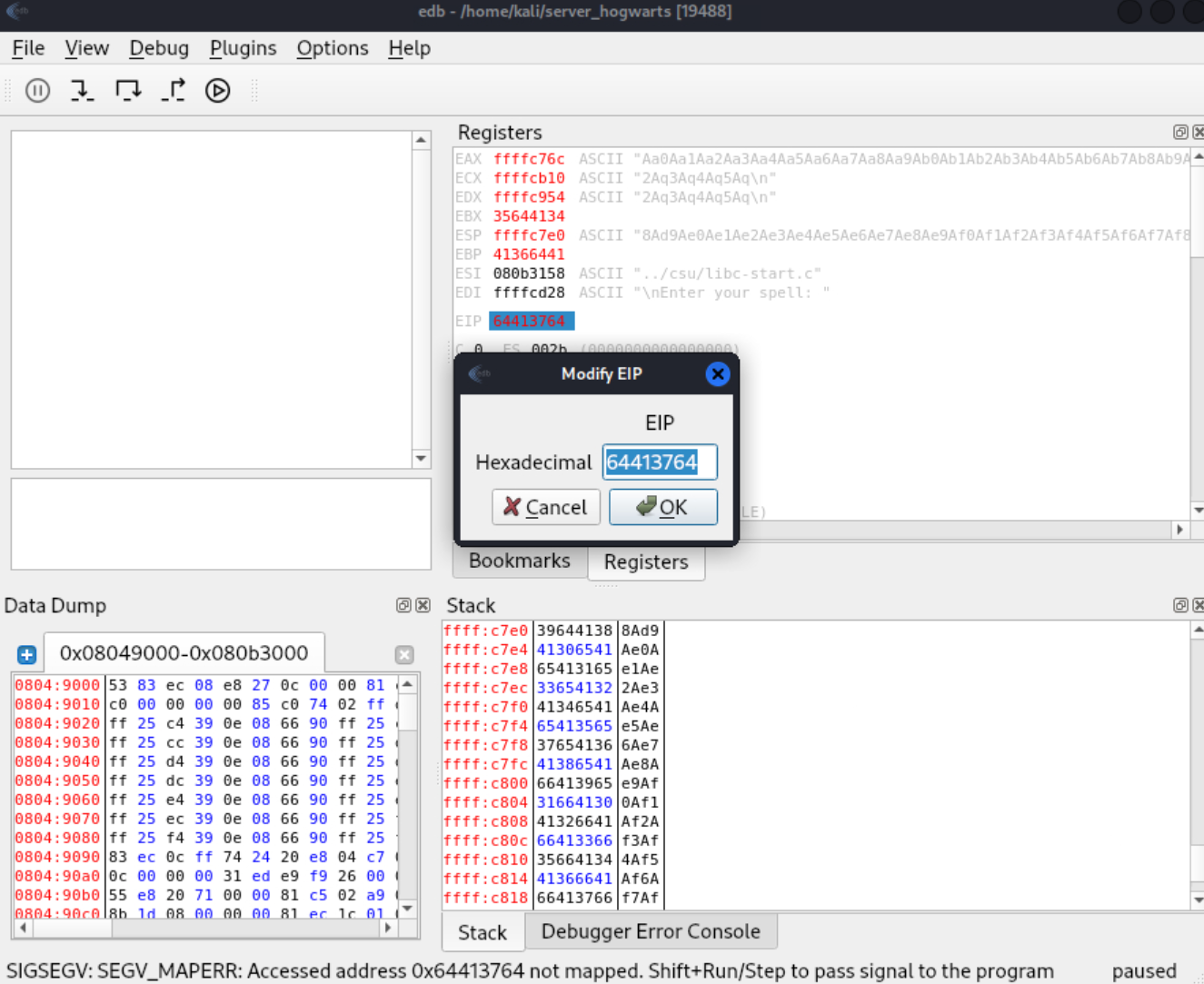This screenshot has width=1204, height=984.
Task: Pause the debugged process
Action: pyautogui.click(x=37, y=90)
